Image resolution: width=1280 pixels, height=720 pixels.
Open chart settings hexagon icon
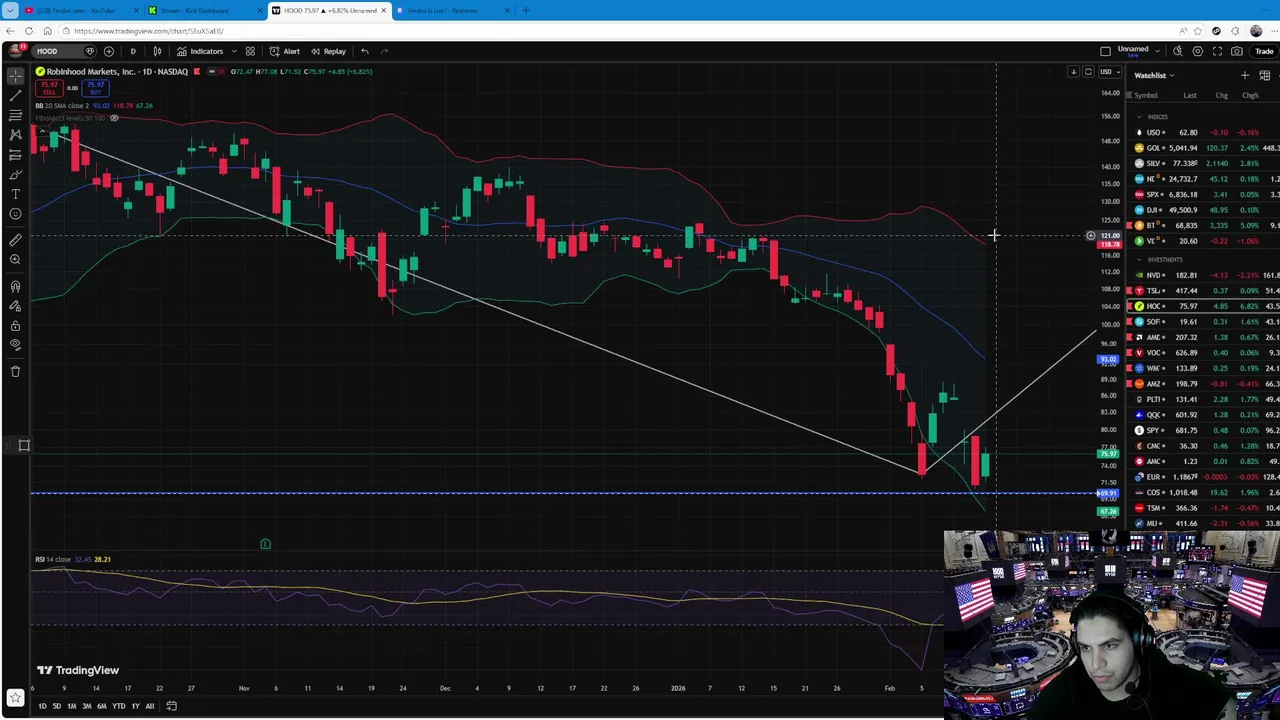(x=1198, y=51)
